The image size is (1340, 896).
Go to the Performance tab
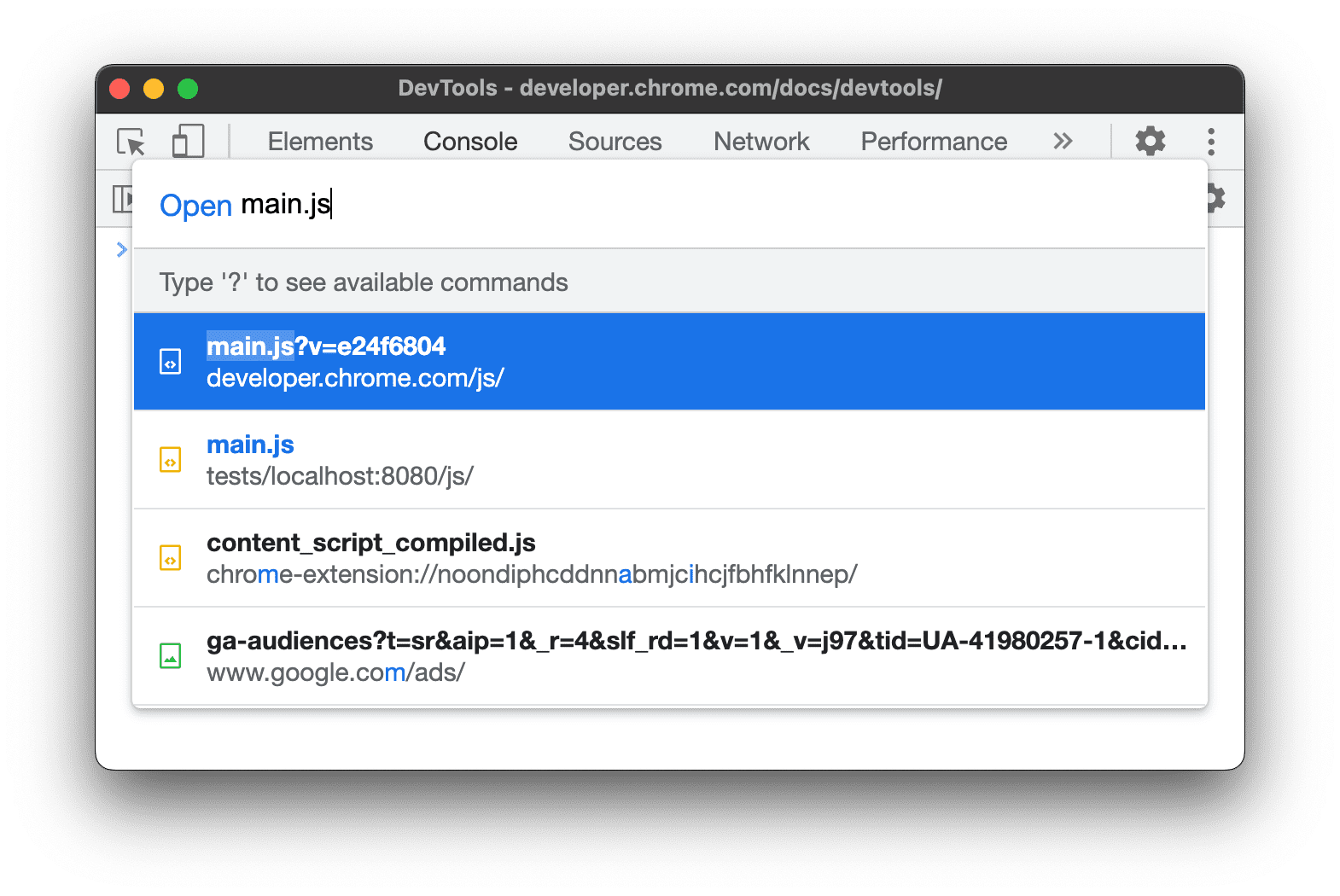point(934,141)
